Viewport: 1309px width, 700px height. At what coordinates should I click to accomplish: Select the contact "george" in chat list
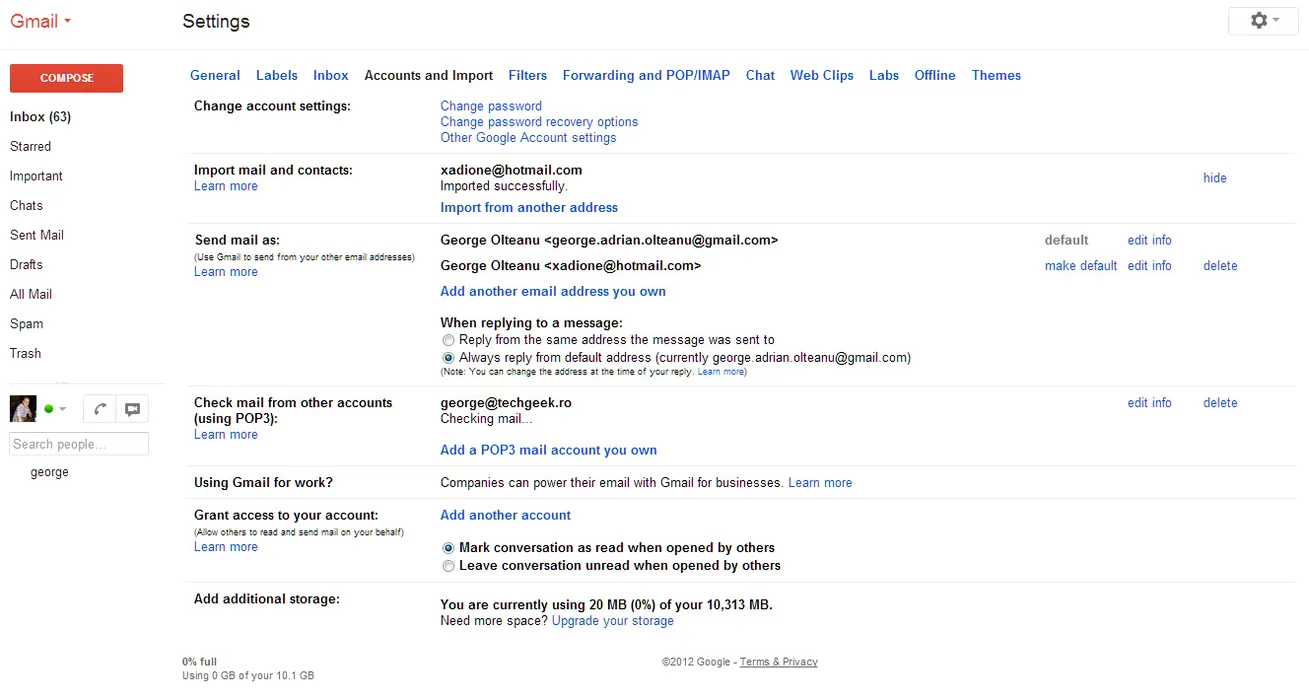pos(50,472)
